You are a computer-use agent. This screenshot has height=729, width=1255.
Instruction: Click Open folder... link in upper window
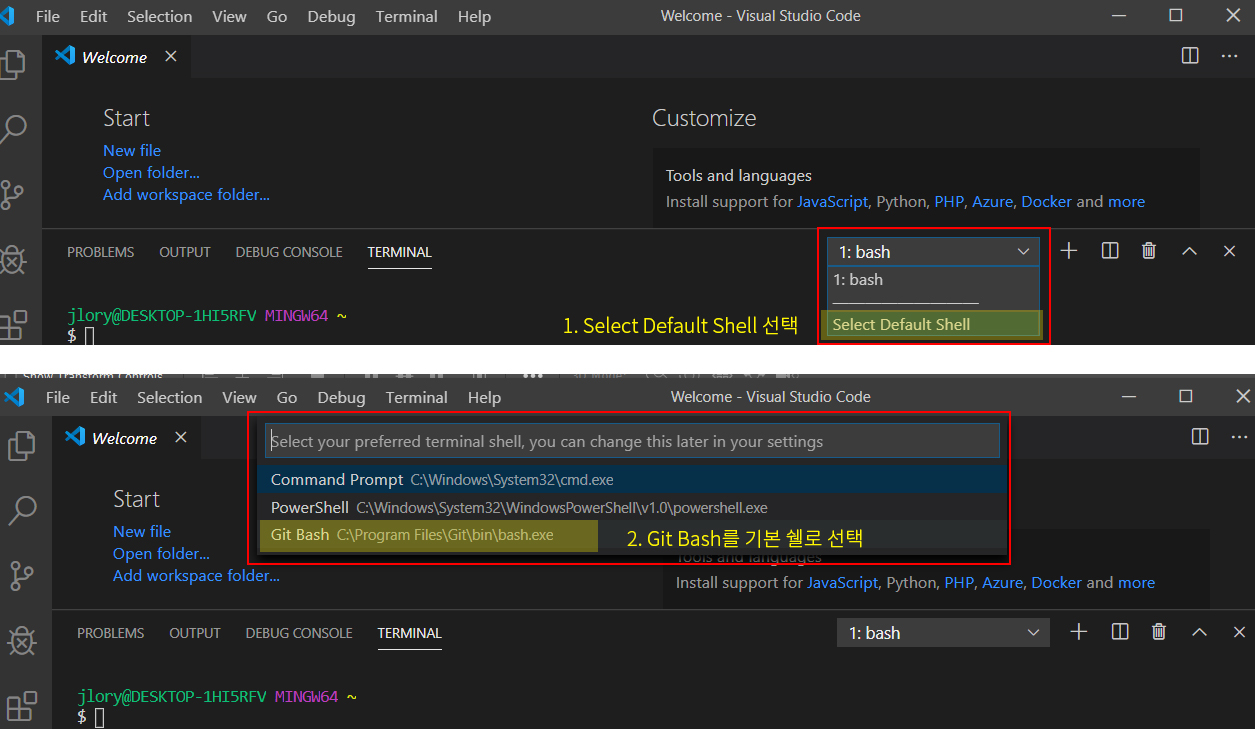tap(151, 172)
